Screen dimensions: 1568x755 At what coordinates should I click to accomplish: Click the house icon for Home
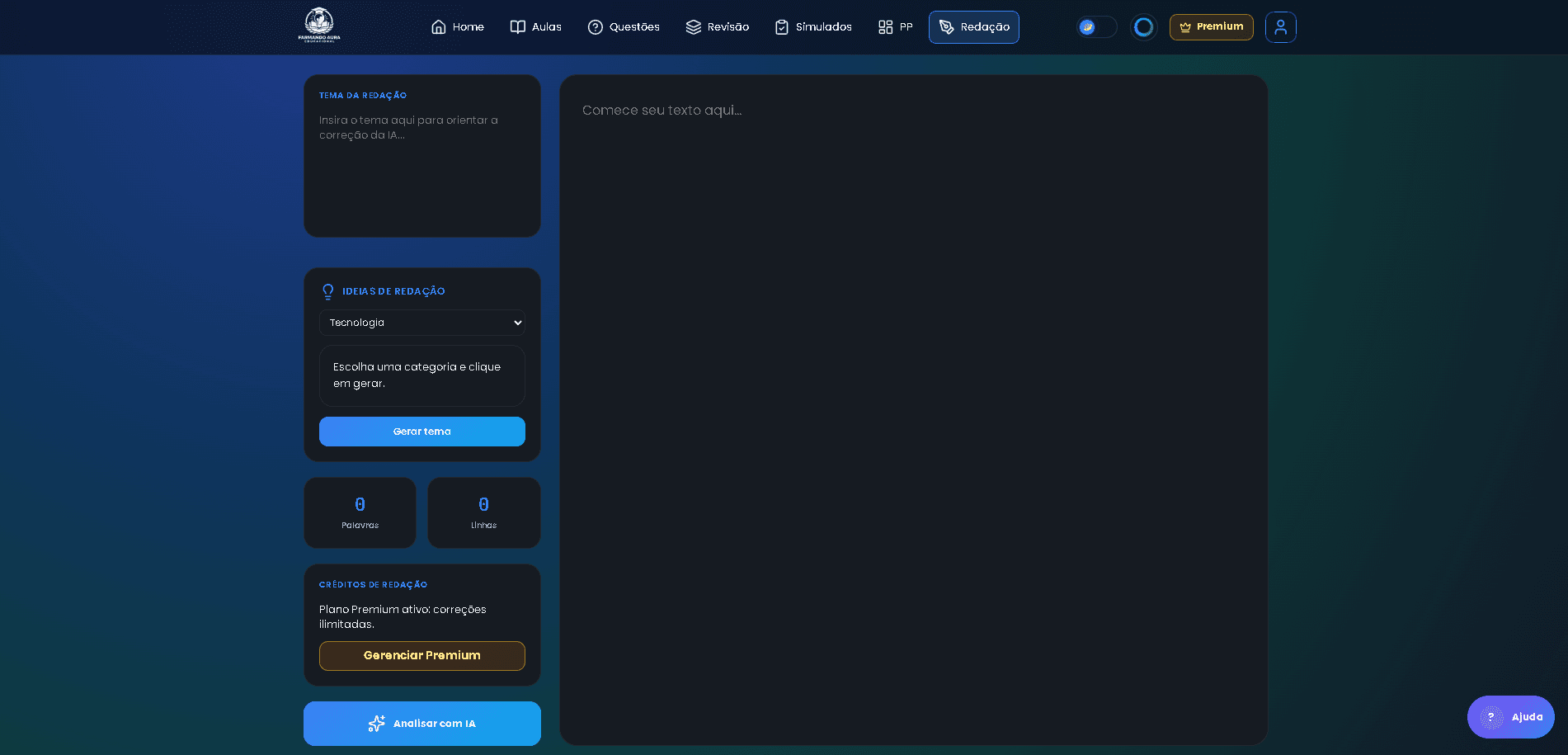click(x=439, y=27)
